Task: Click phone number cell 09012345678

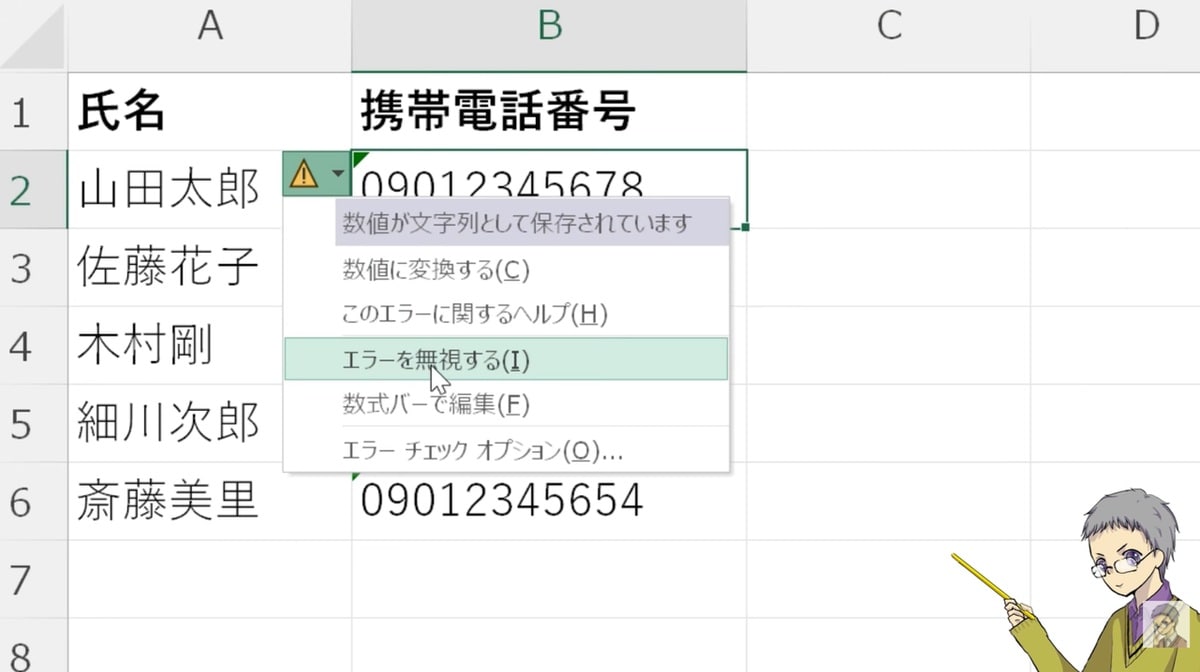Action: point(549,175)
